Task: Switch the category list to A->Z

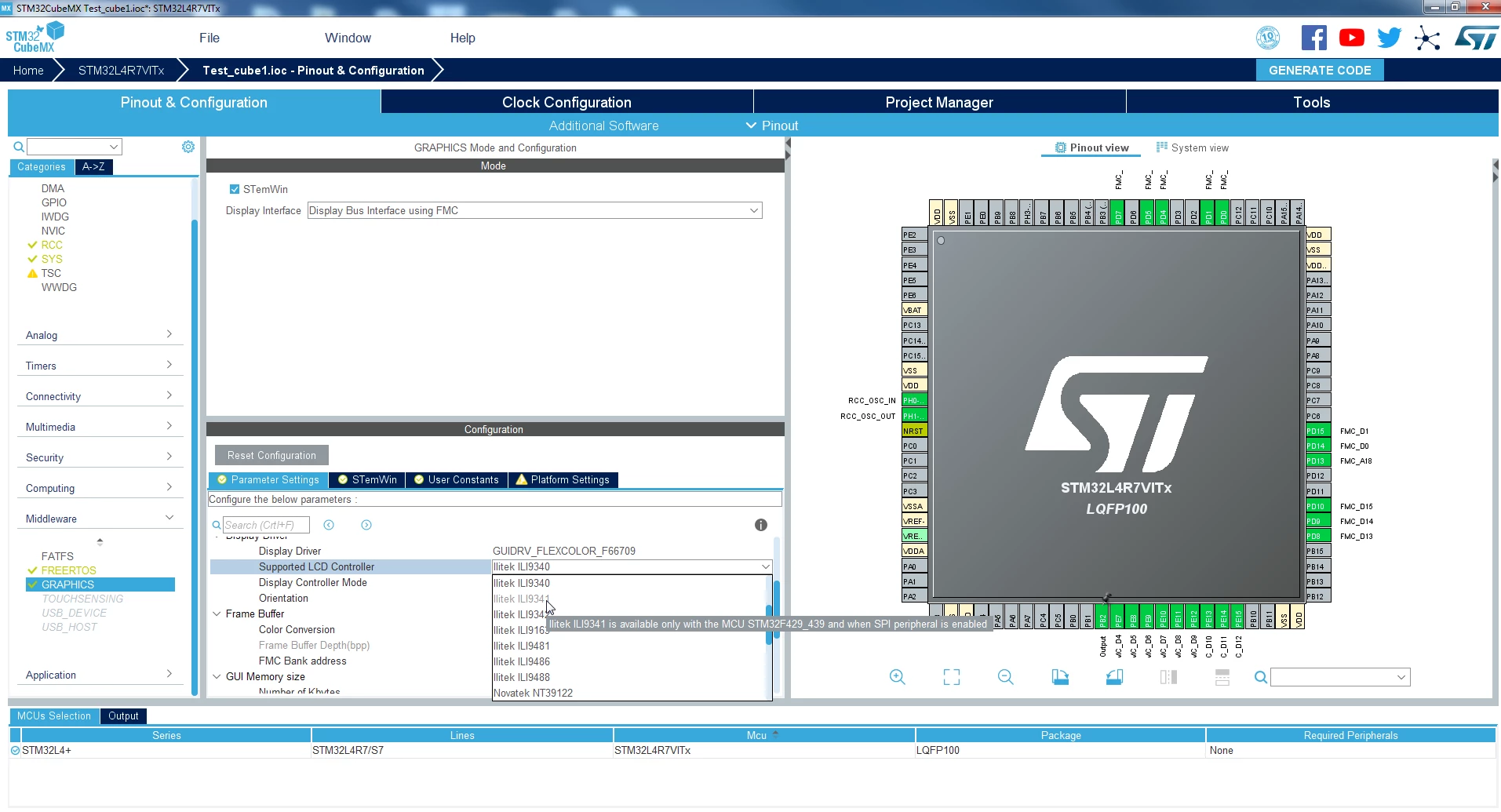Action: (93, 166)
